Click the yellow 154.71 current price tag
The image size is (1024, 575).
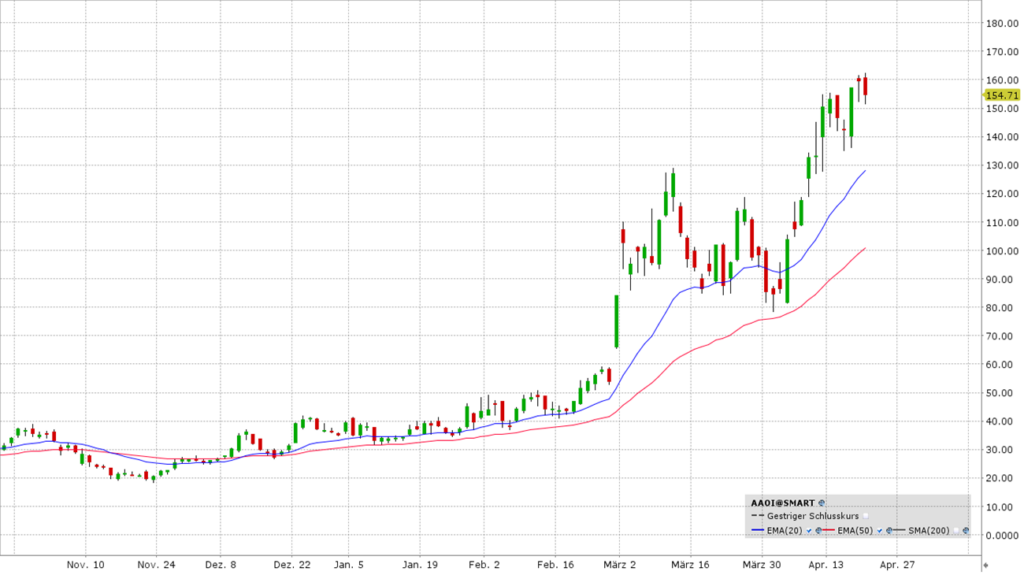pyautogui.click(x=1002, y=95)
